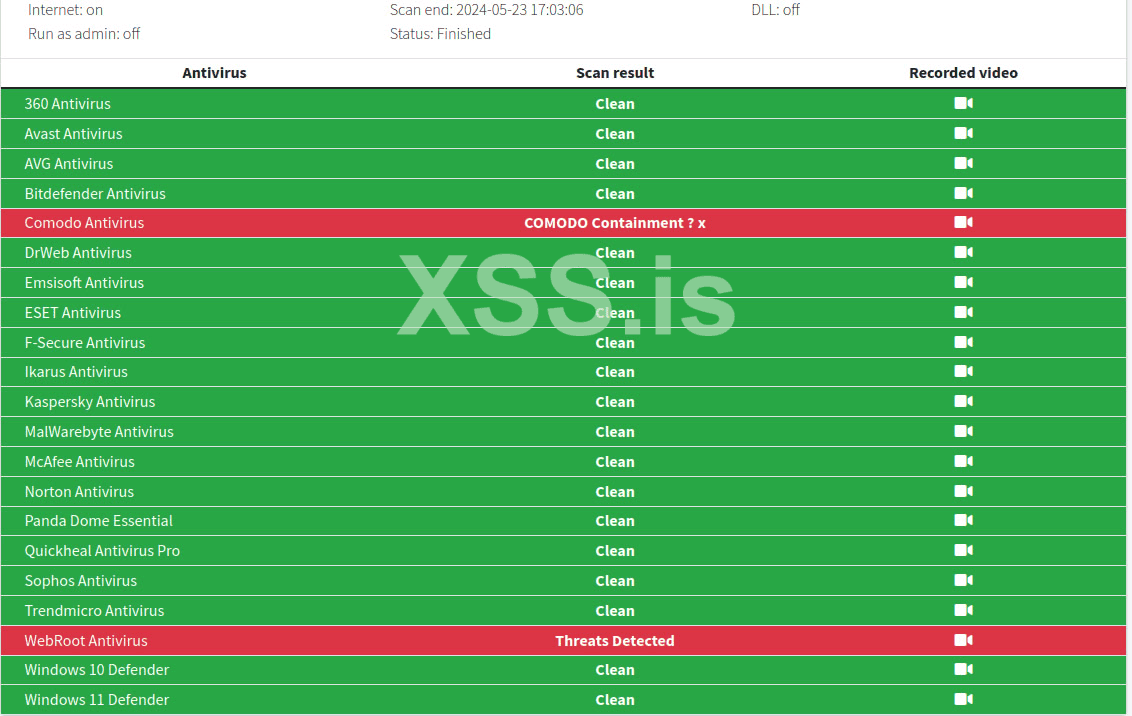1132x716 pixels.
Task: Open Kaspersky Antivirus video recording
Action: point(963,401)
